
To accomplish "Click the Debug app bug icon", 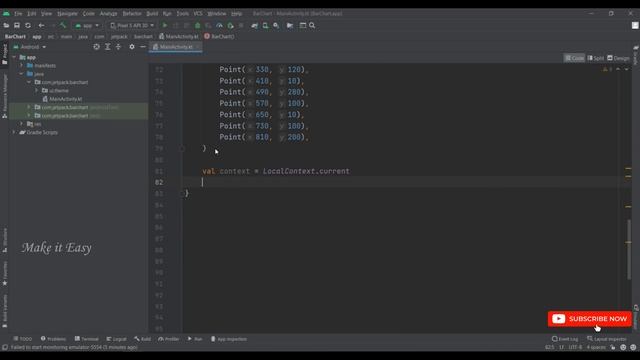I will (198, 25).
